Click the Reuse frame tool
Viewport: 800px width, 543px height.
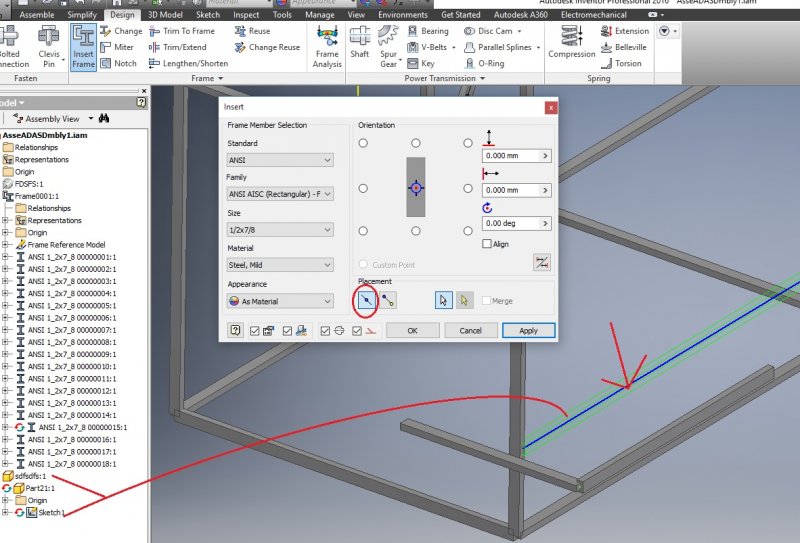[253, 31]
